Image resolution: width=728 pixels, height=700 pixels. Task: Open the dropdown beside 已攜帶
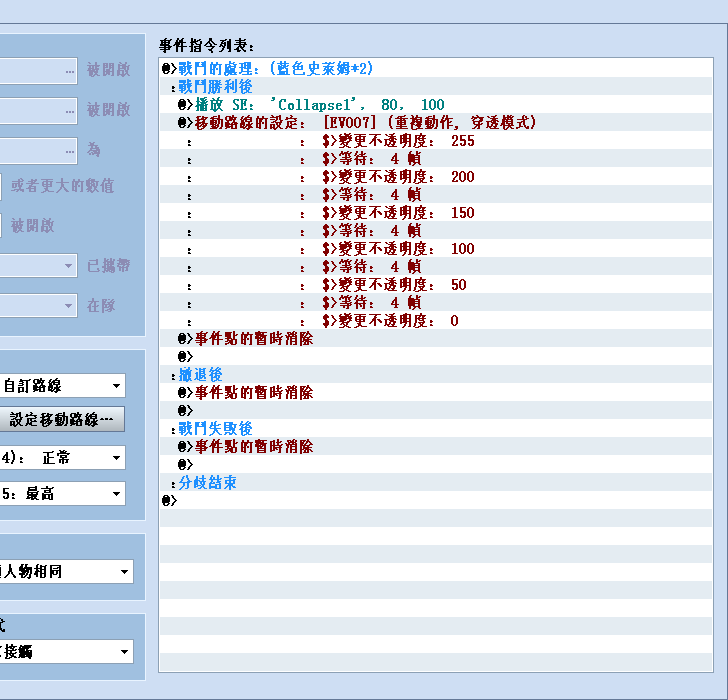tap(39, 266)
